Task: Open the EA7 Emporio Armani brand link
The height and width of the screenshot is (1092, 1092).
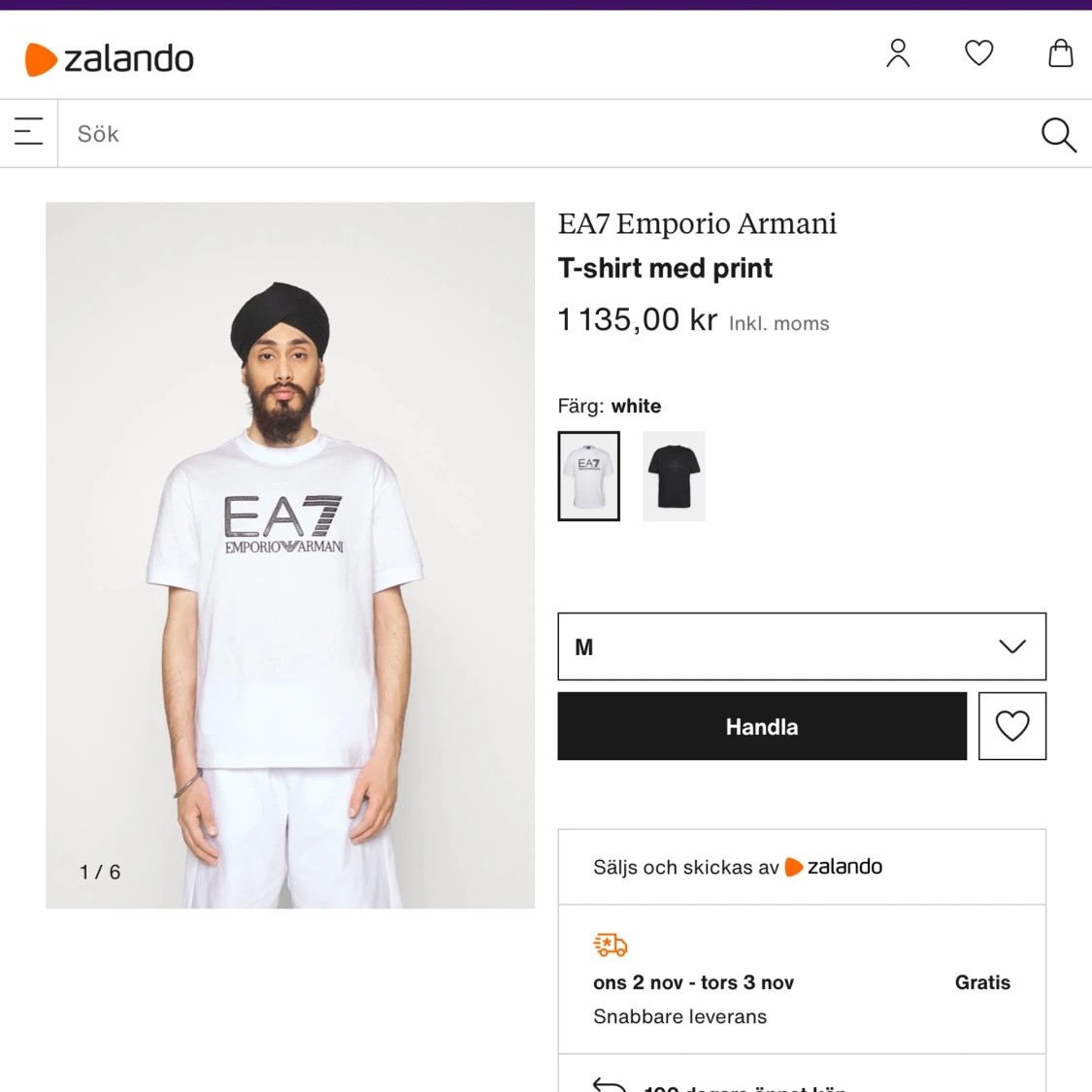Action: point(697,223)
